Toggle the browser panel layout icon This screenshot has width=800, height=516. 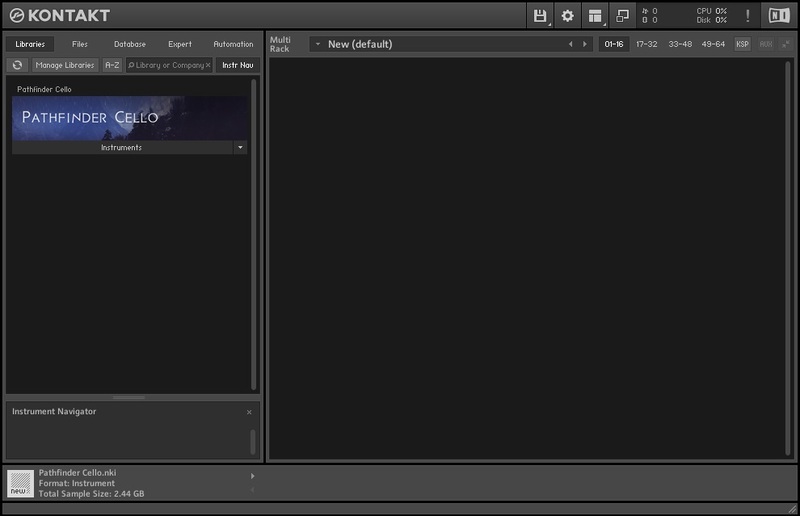[x=595, y=16]
